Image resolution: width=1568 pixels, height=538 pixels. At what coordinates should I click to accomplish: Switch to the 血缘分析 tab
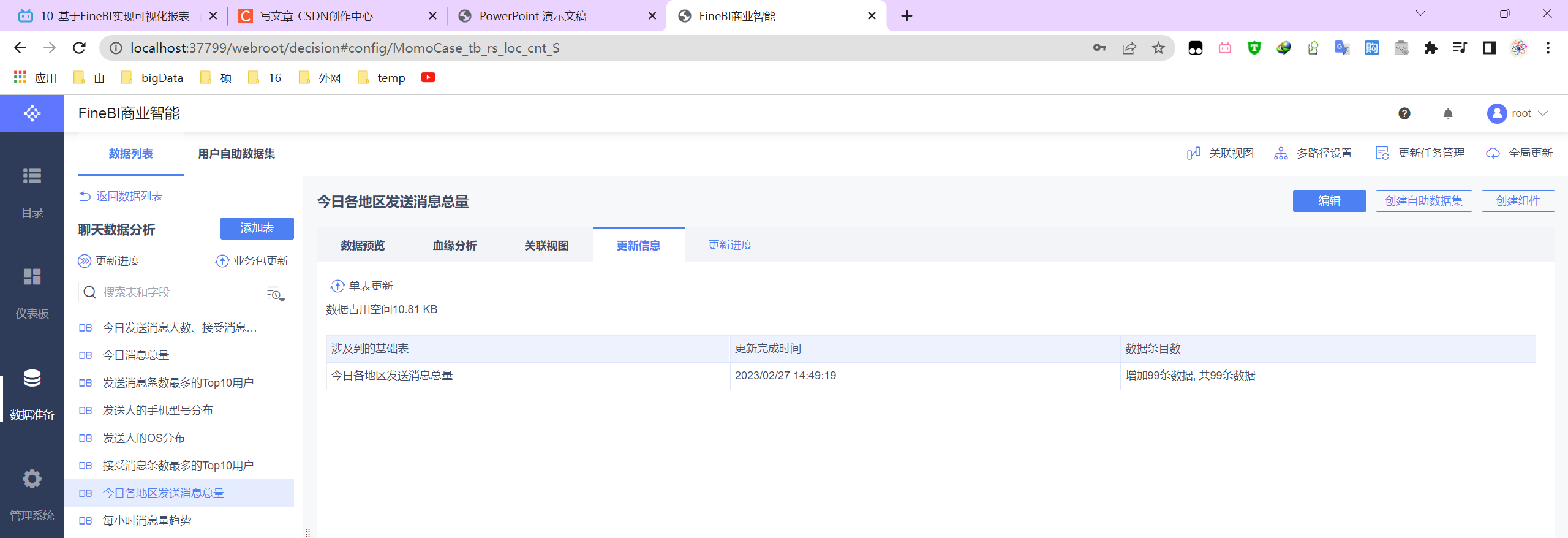coord(455,245)
